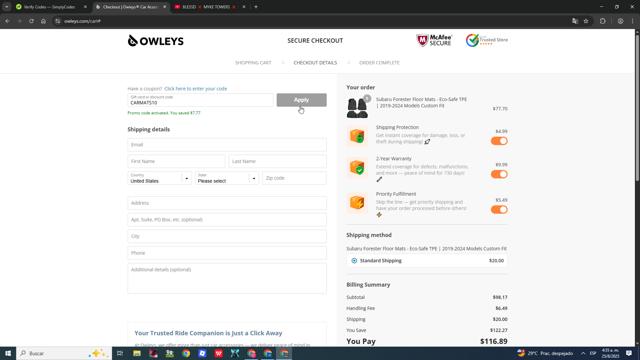Click the 2-Year Warranty box icon
The height and width of the screenshot is (360, 640).
point(357,167)
